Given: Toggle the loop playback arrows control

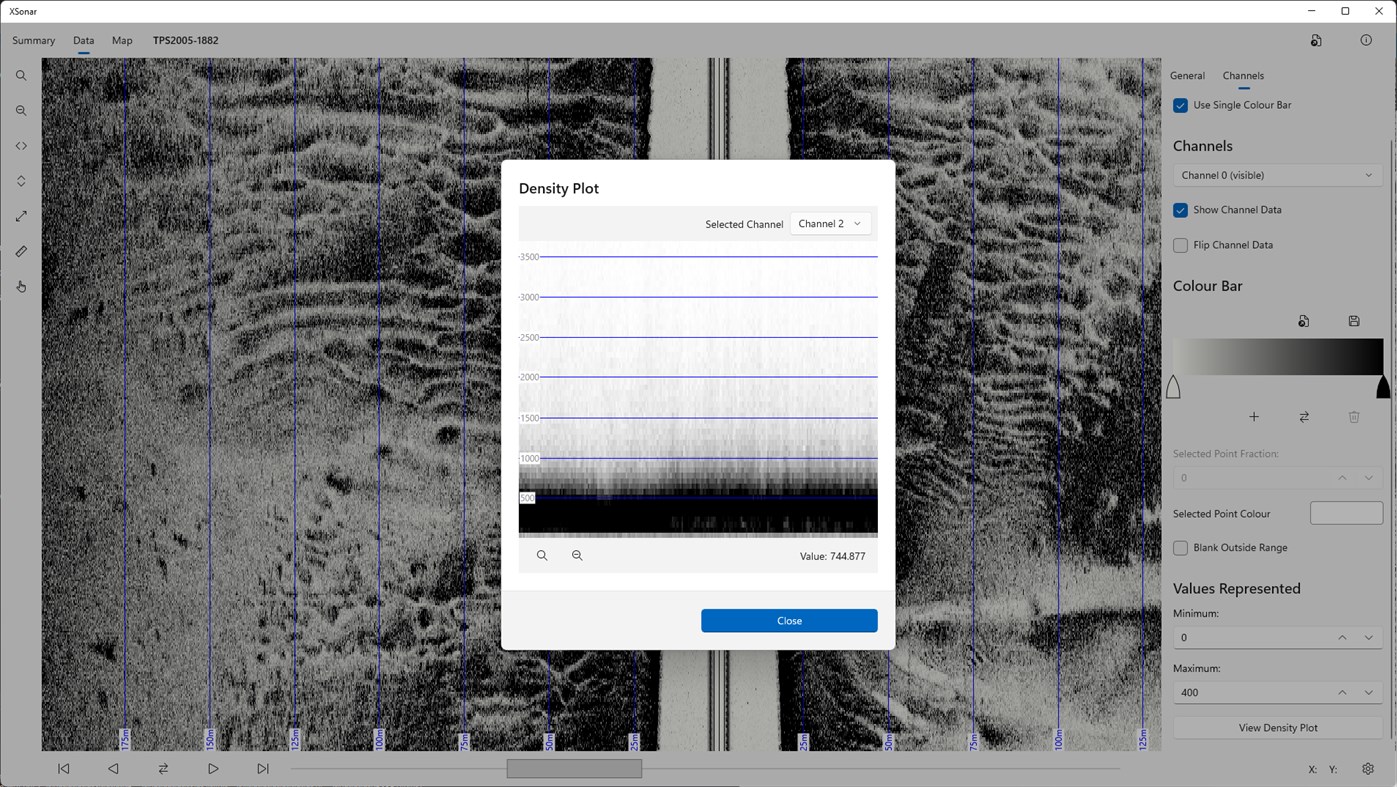Looking at the screenshot, I should point(163,769).
